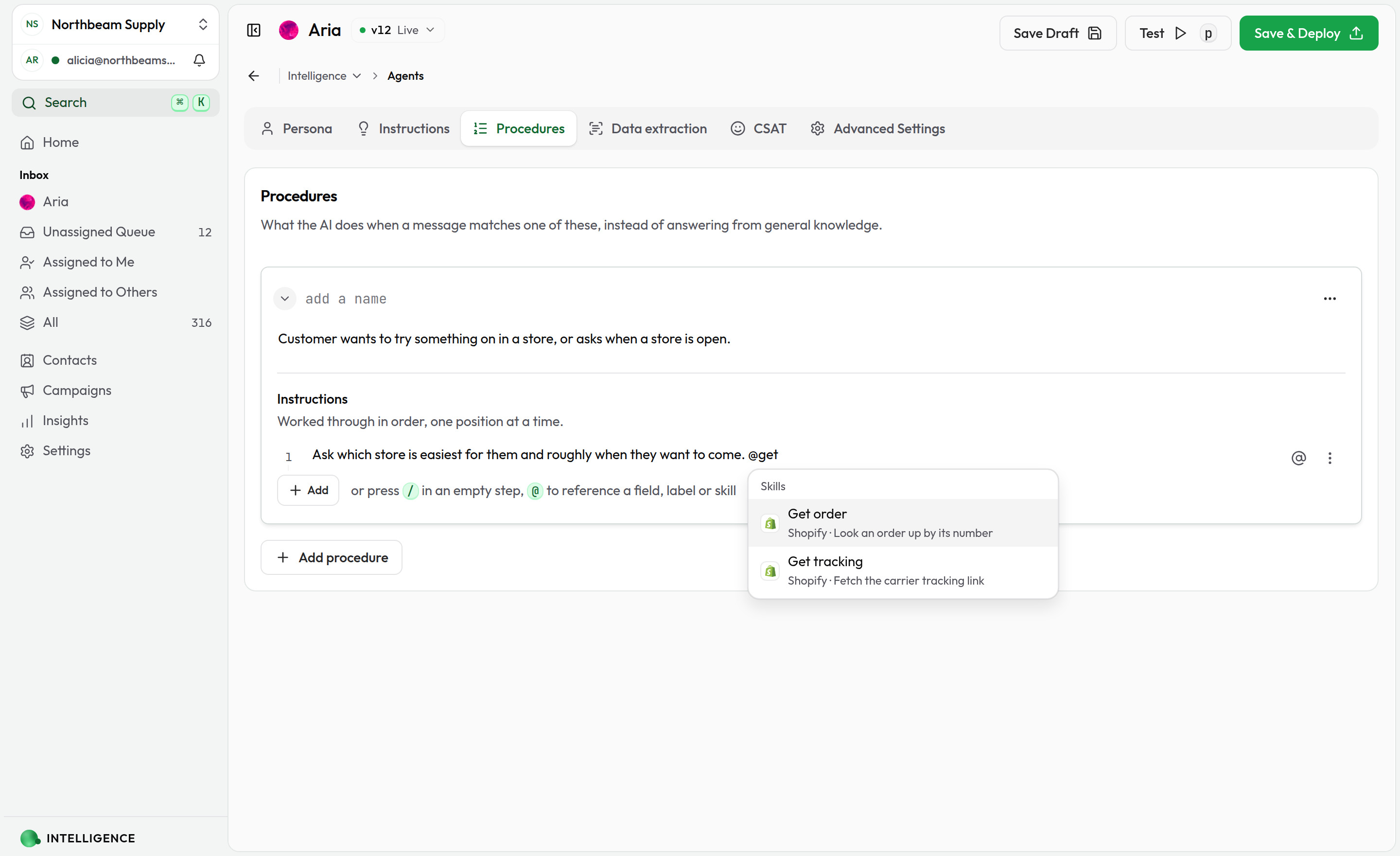
Task: Open step 1 vertical dots menu
Action: [1330, 458]
